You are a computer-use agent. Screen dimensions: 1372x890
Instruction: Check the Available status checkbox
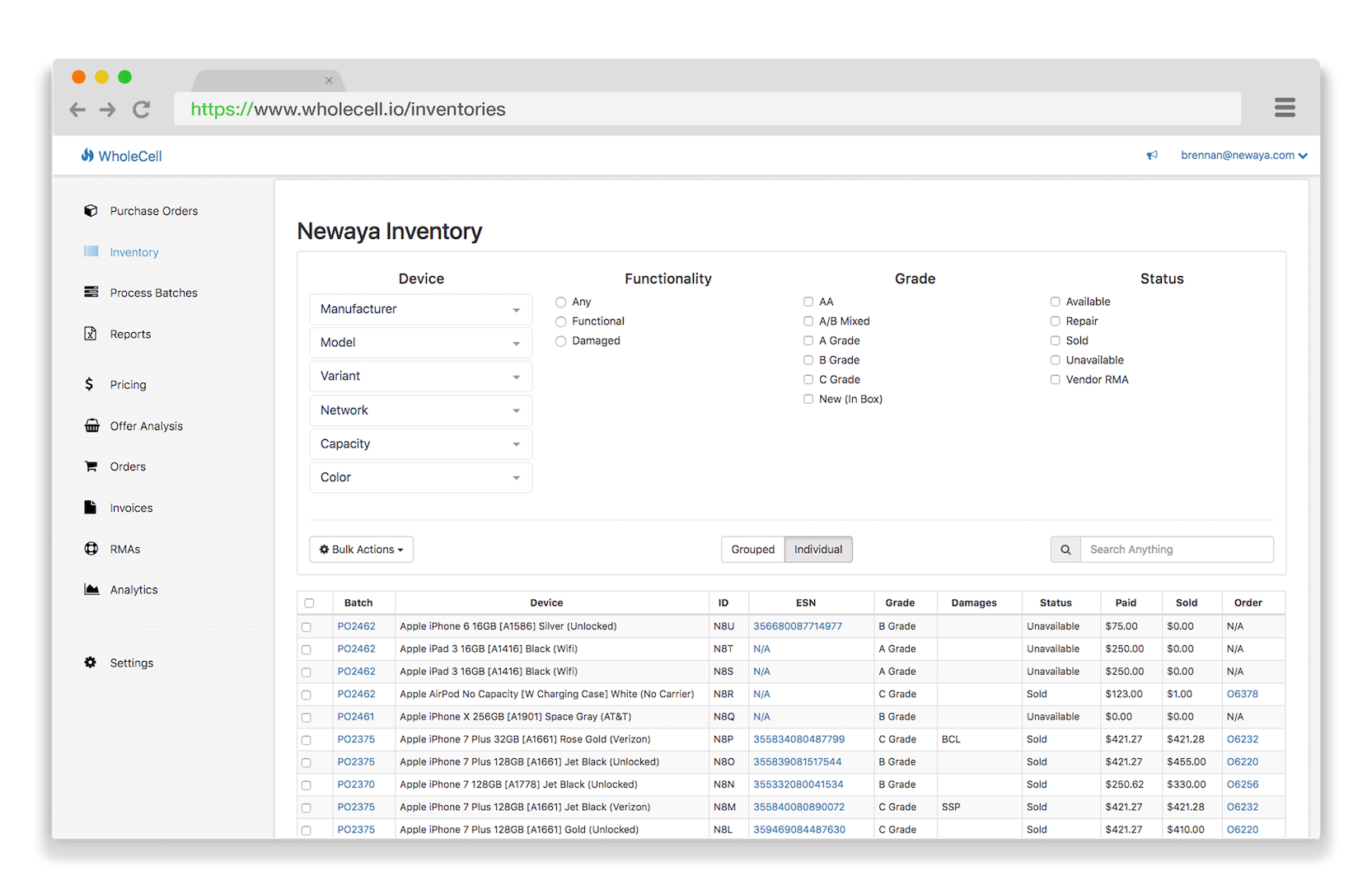point(1055,302)
